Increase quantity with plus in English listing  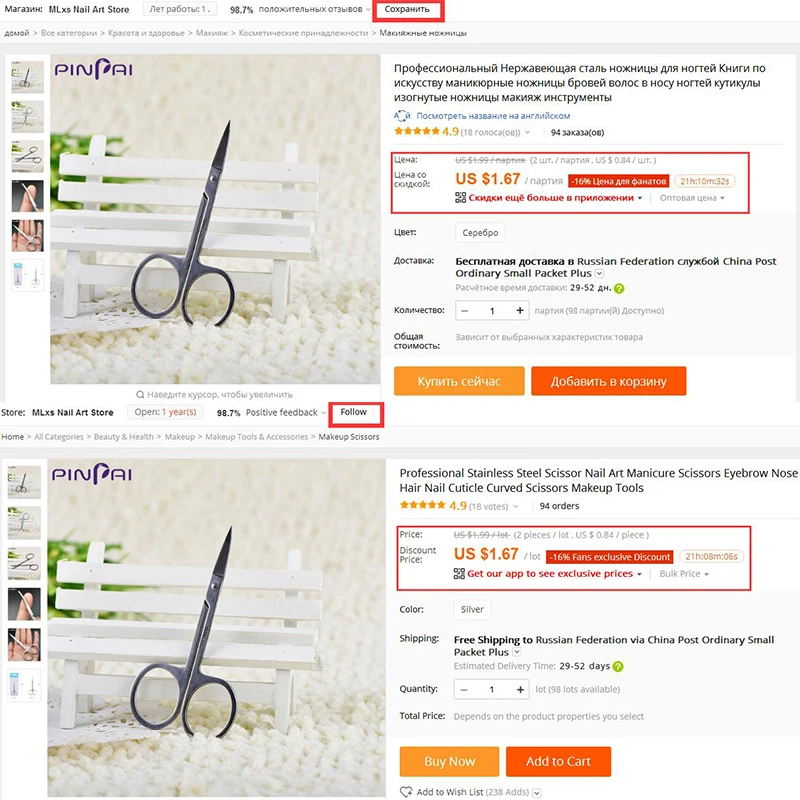[x=520, y=690]
